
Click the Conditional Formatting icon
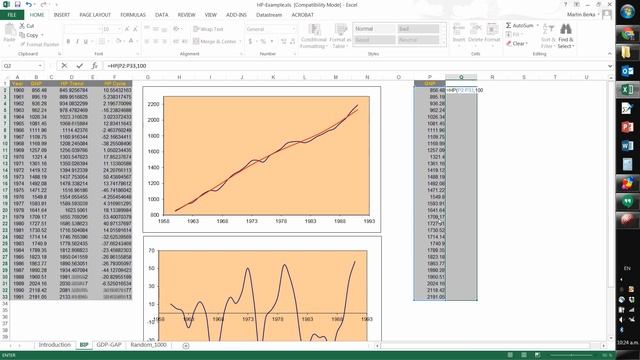click(x=314, y=29)
